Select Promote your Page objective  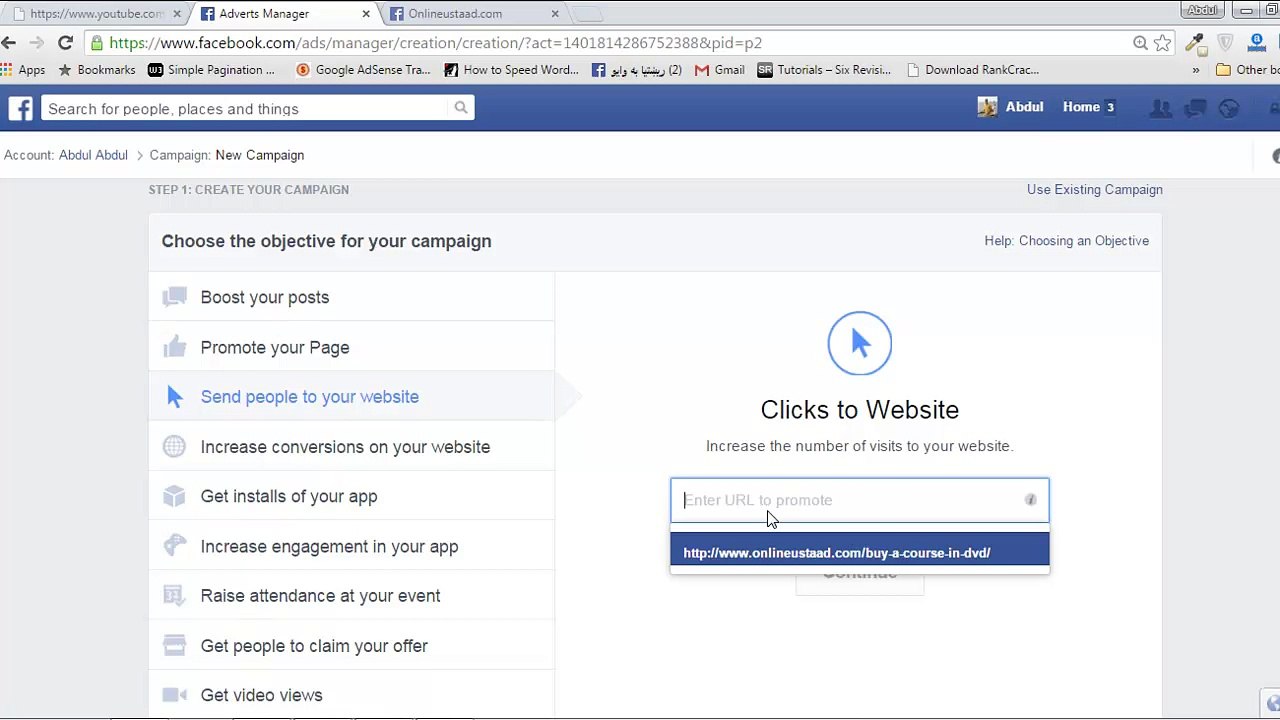click(x=351, y=347)
